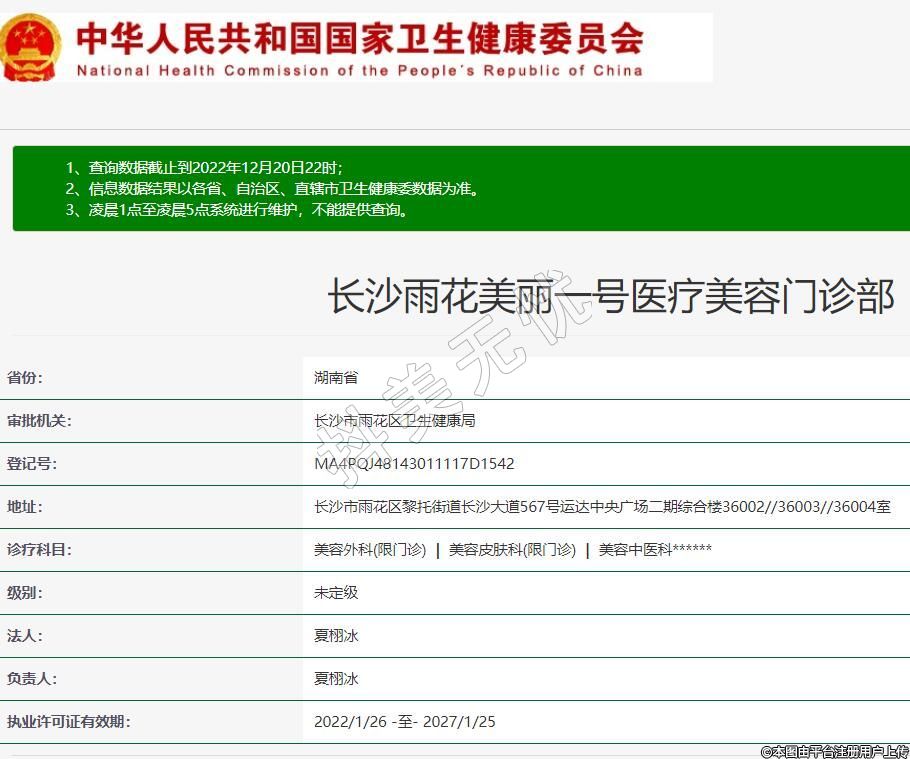Click the notice line about 2022年12月20日 data cutoff
910x759 pixels.
(210, 167)
